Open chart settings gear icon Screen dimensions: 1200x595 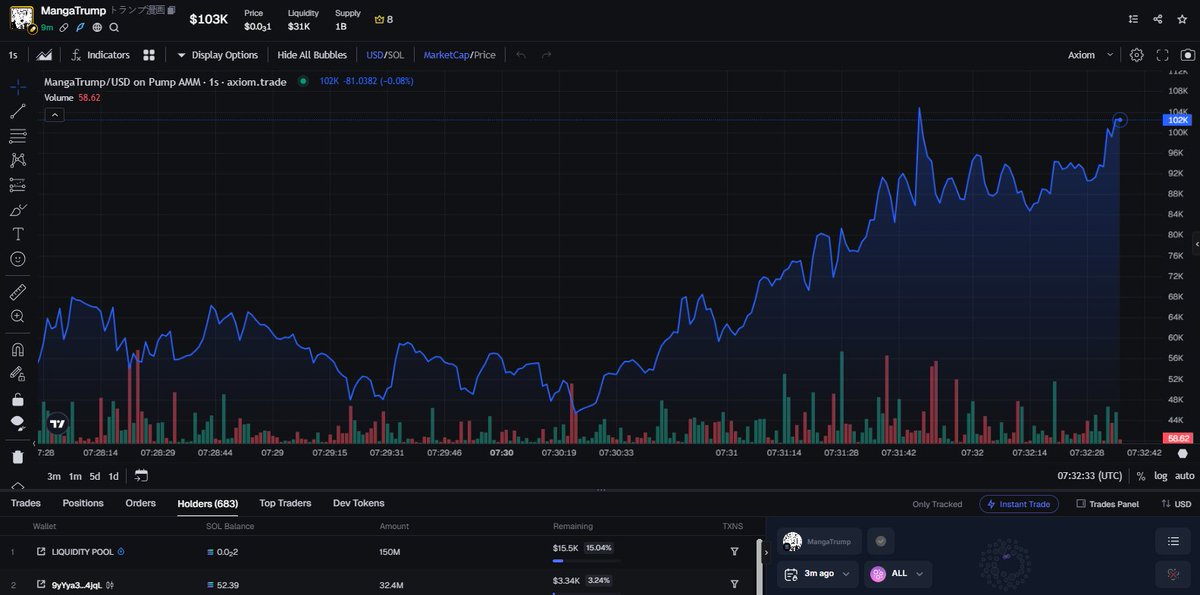(1137, 55)
